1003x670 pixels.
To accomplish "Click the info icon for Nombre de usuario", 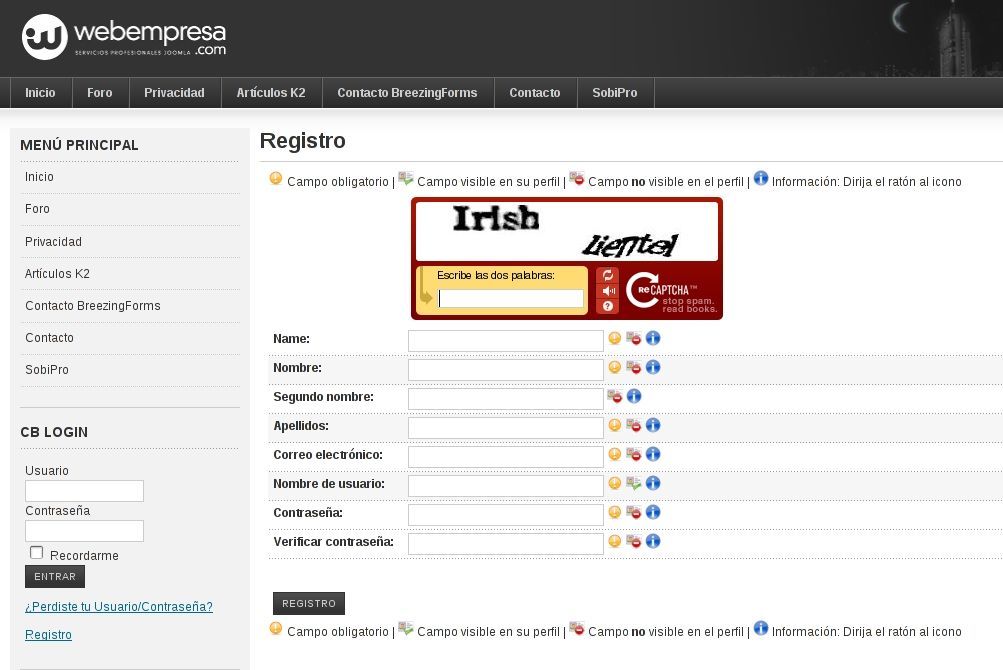I will [x=652, y=483].
